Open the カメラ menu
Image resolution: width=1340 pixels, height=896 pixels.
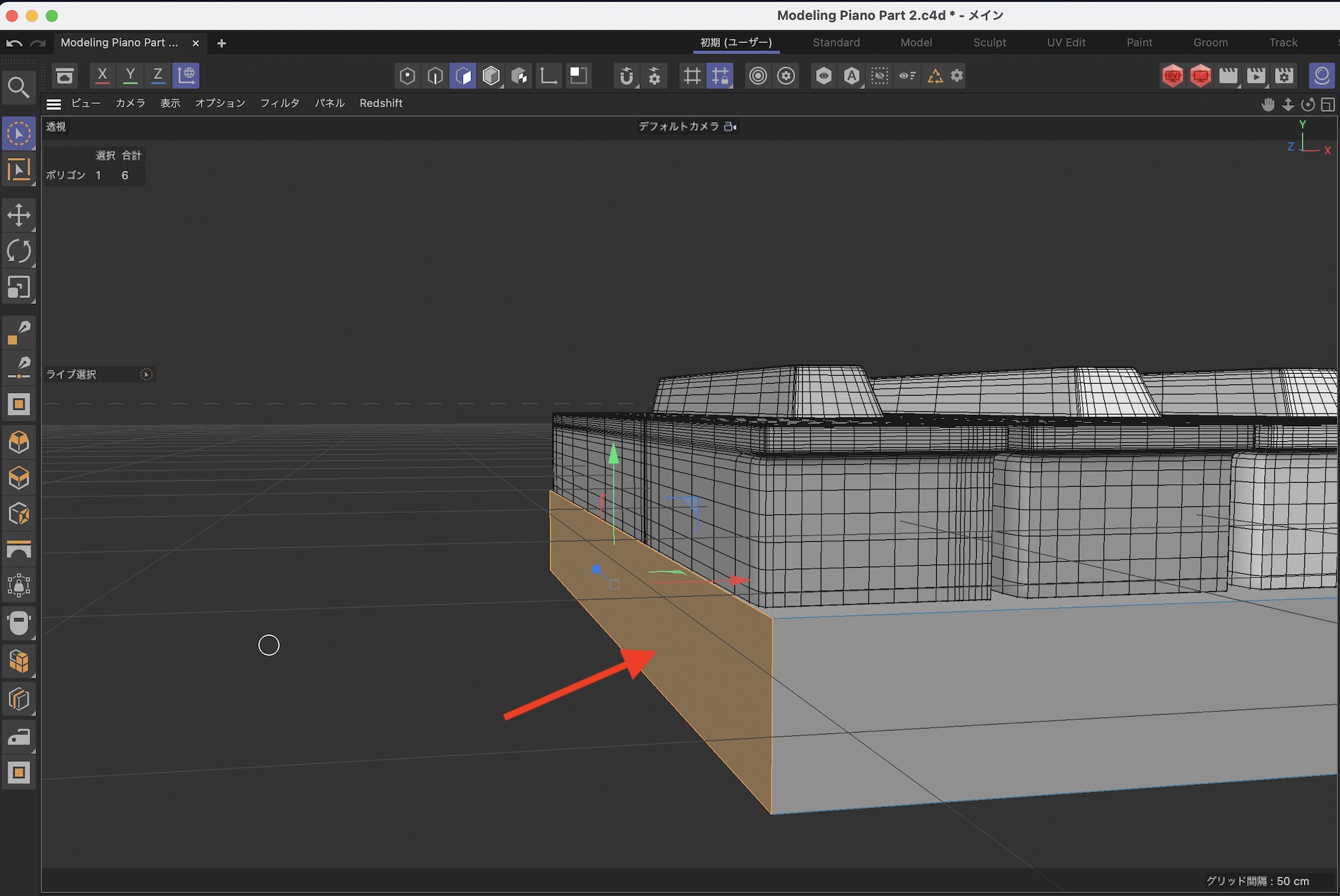tap(130, 103)
